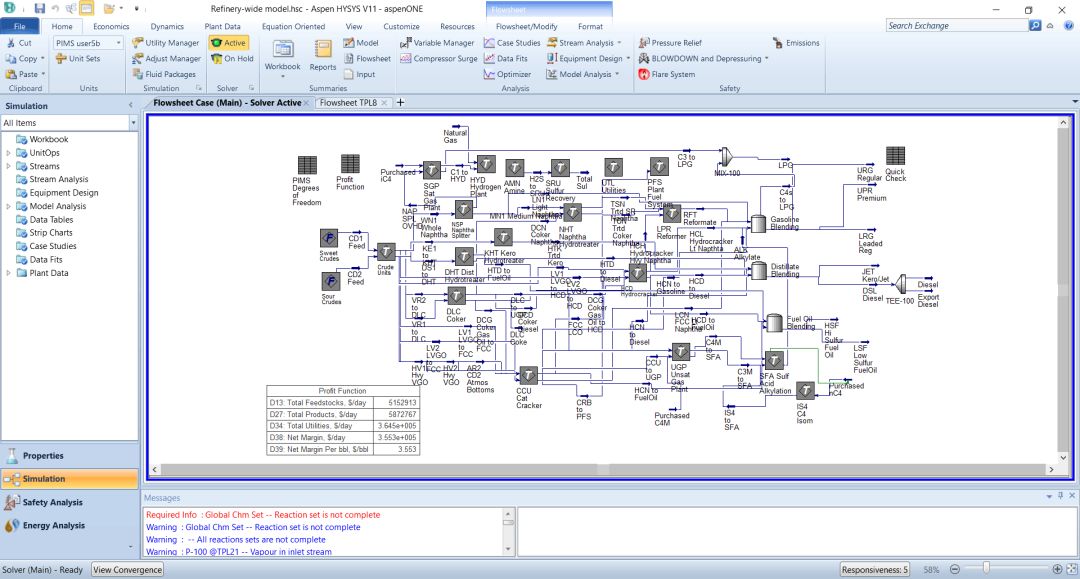This screenshot has height=579, width=1080.
Task: Open the PIMS user5b unit set dropdown
Action: coord(118,43)
